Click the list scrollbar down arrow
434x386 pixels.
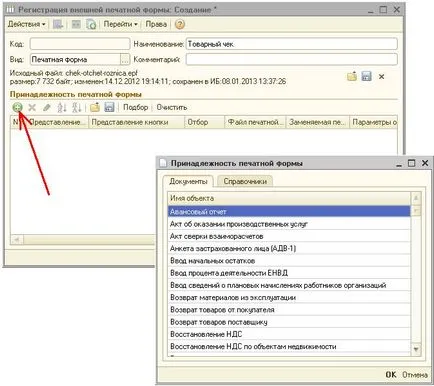click(x=416, y=349)
